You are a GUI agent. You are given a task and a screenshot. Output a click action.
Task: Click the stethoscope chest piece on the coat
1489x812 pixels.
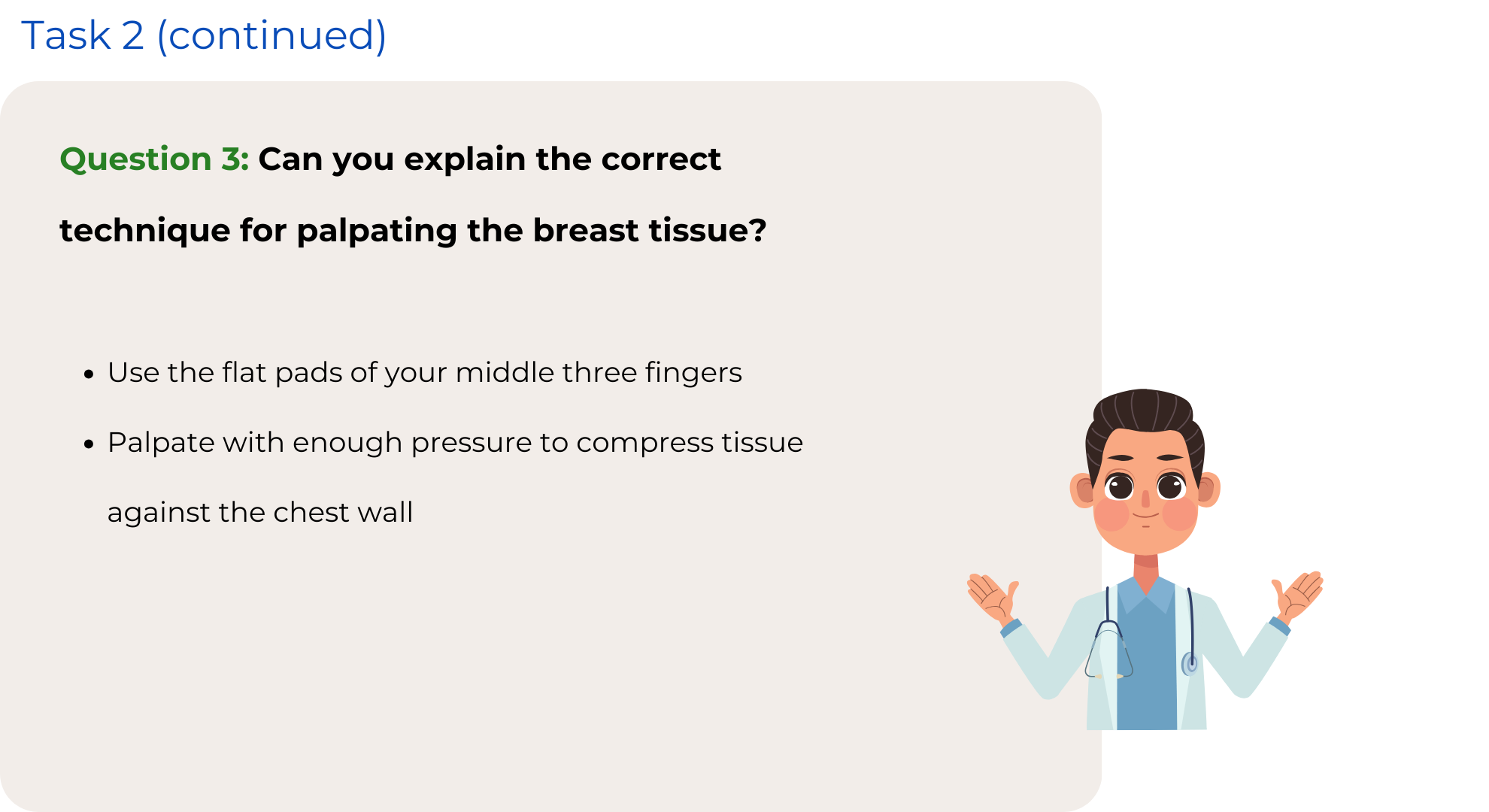pos(1190,664)
